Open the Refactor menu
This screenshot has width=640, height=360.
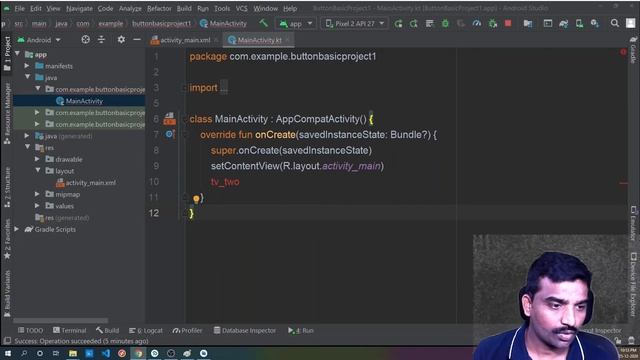(159, 8)
